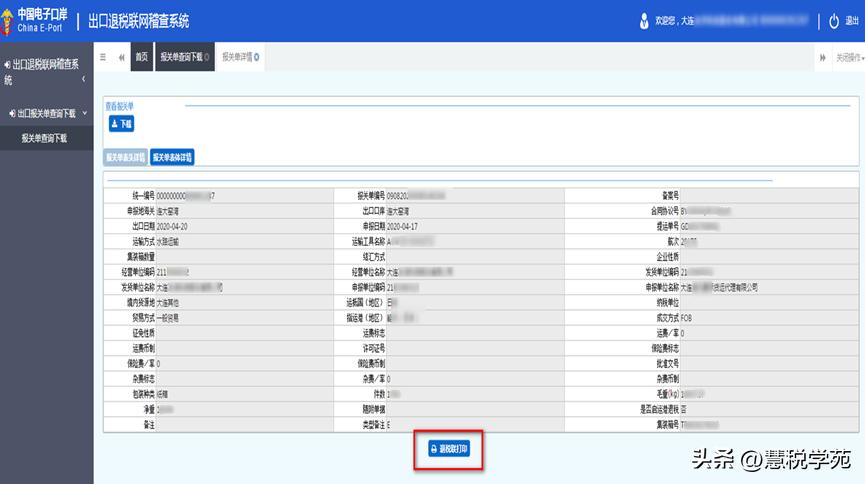Toggle sidebar with the hamburger menu icon
The height and width of the screenshot is (484, 865).
[x=103, y=57]
